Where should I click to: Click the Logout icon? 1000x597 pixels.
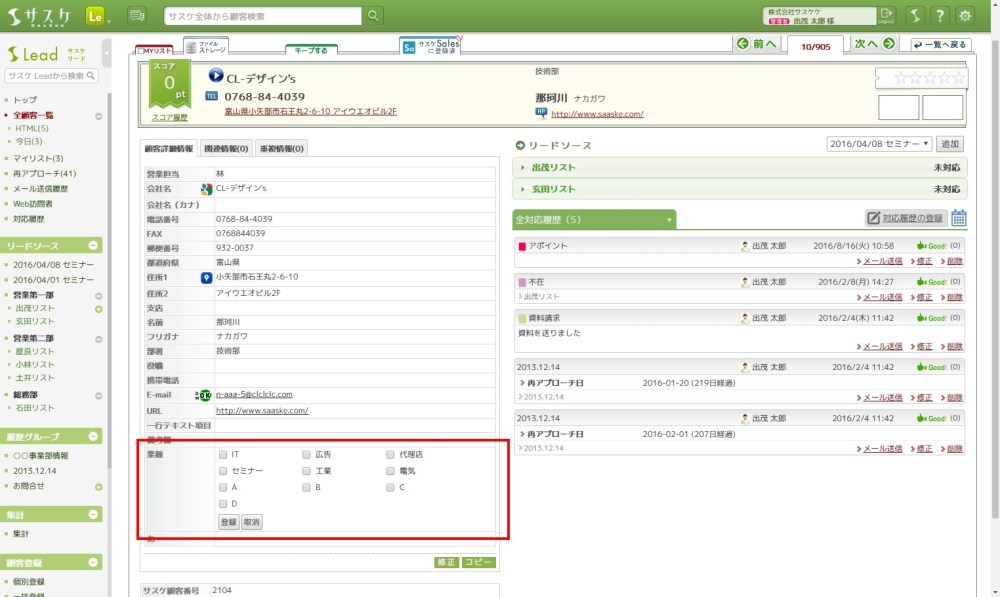[x=886, y=15]
